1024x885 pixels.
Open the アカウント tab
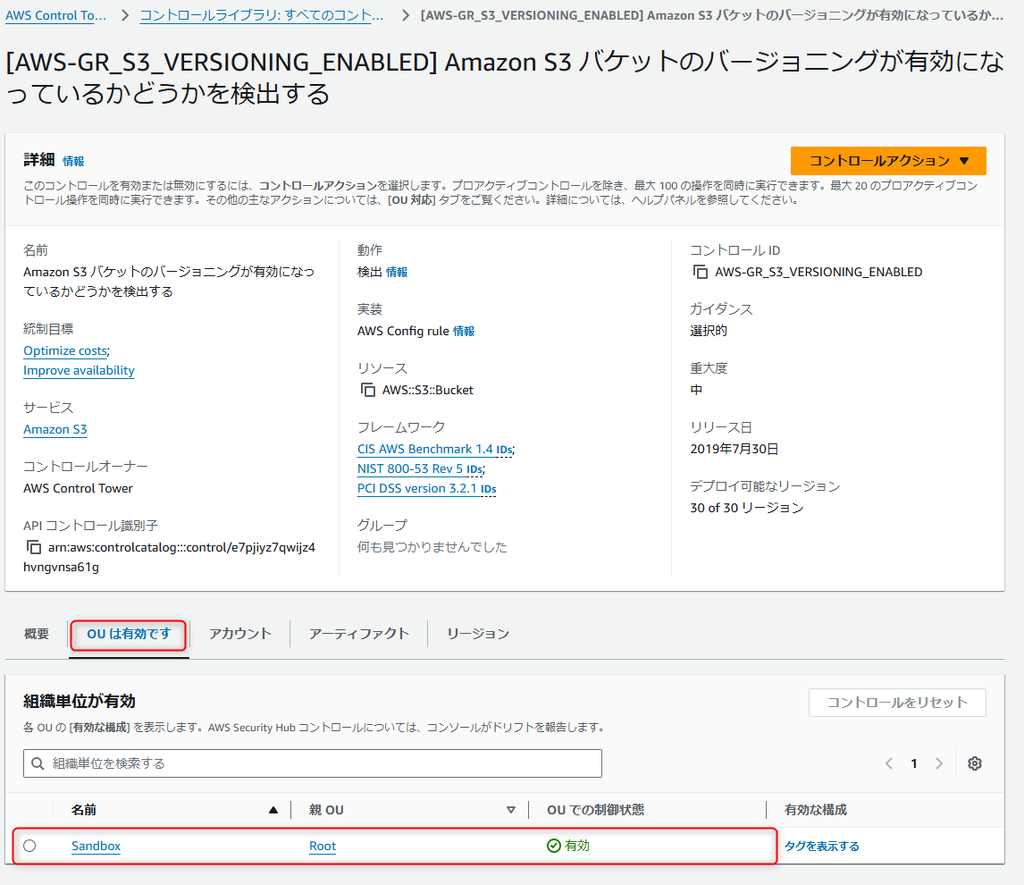click(x=240, y=634)
